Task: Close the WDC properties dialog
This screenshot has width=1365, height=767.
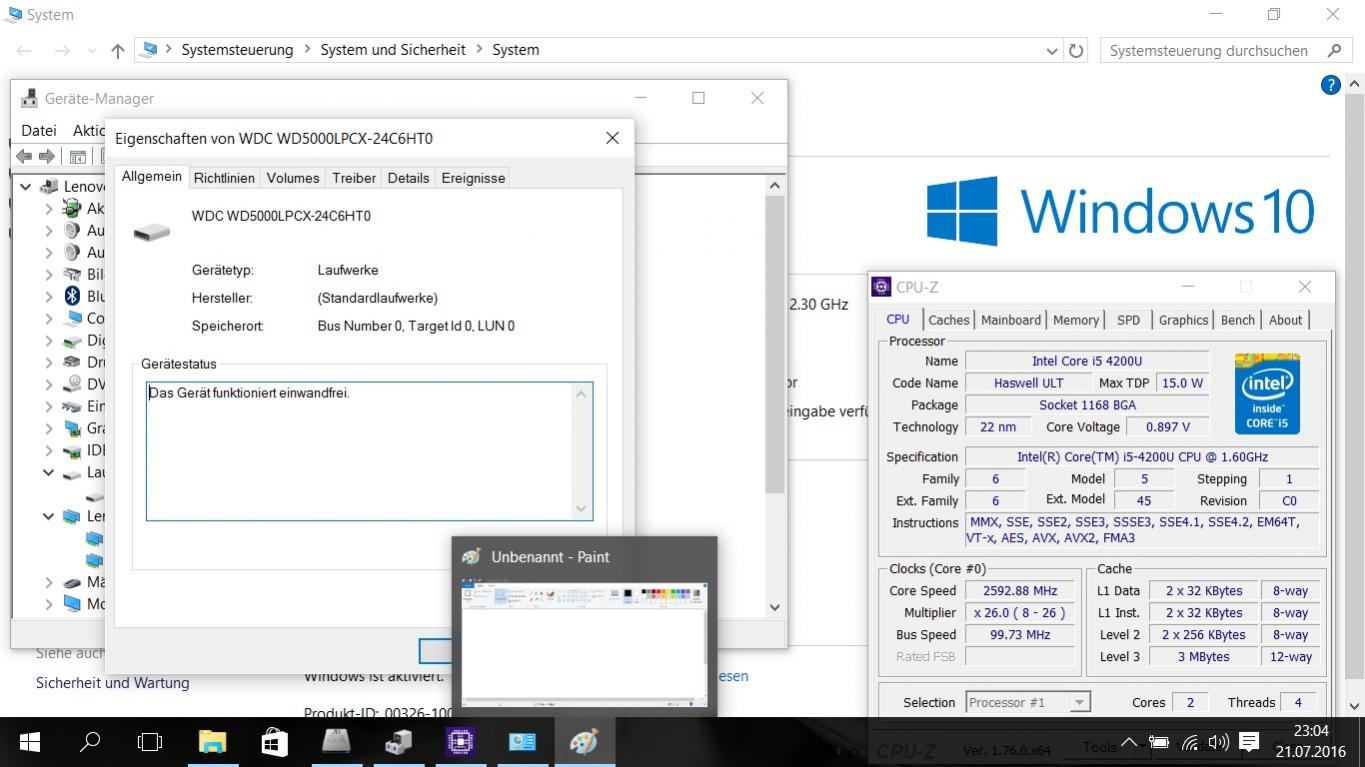Action: pos(612,138)
